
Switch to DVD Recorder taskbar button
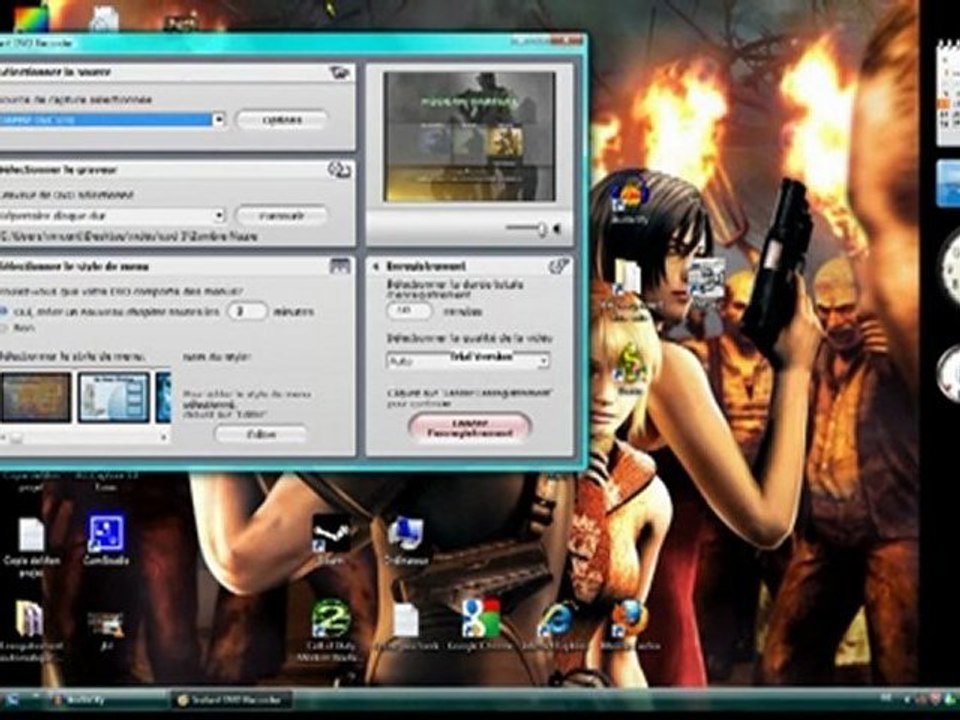231,700
